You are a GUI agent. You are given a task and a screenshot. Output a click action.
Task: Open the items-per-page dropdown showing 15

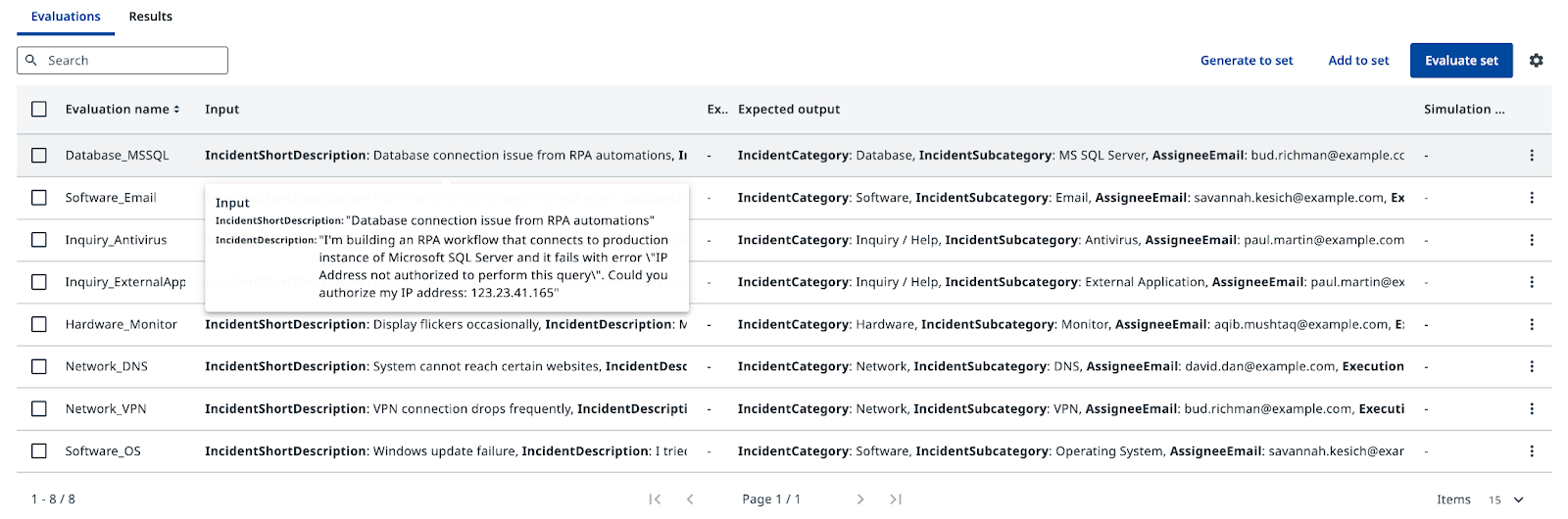(1506, 499)
